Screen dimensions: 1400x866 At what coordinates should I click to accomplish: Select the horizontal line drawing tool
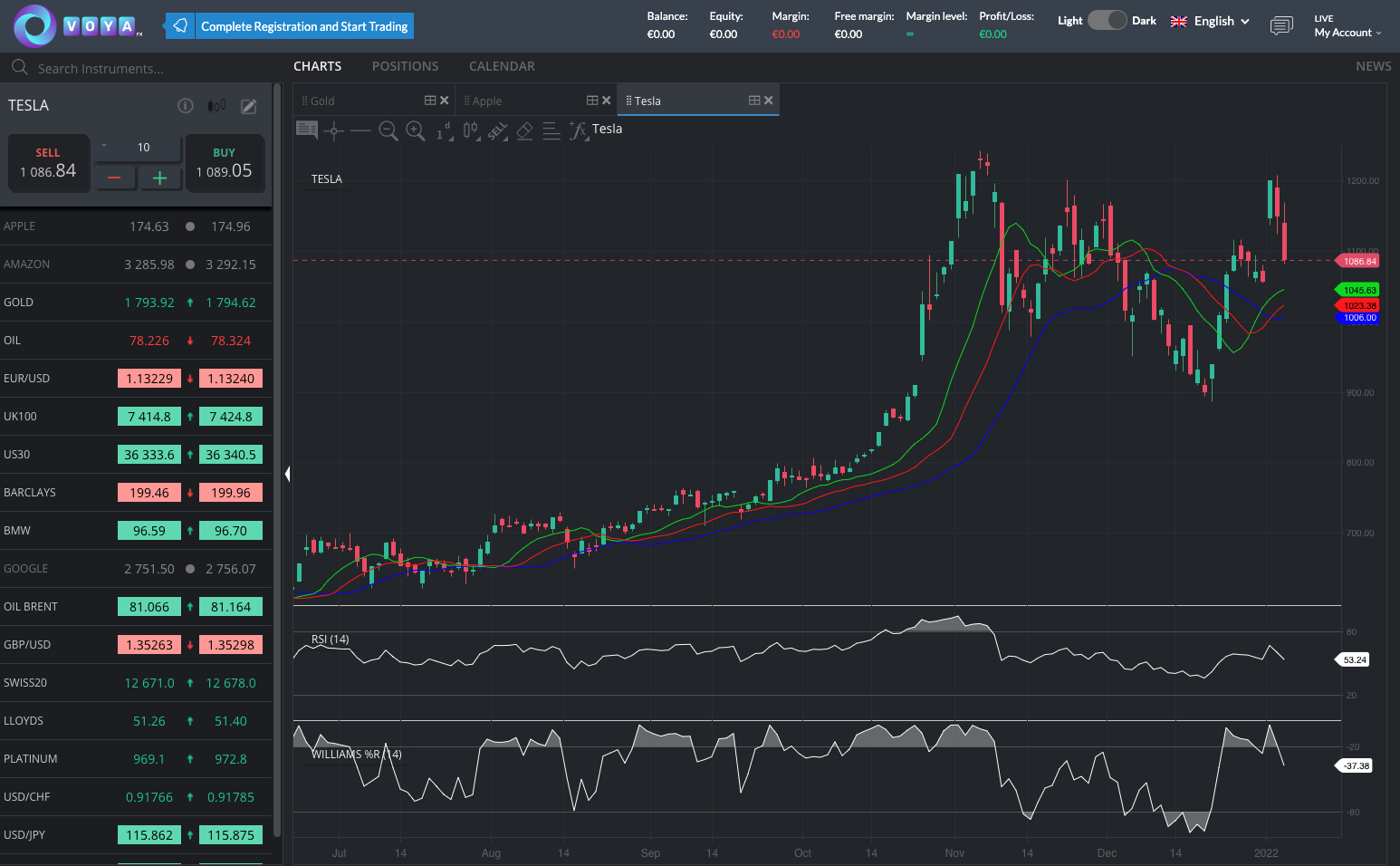pyautogui.click(x=360, y=130)
